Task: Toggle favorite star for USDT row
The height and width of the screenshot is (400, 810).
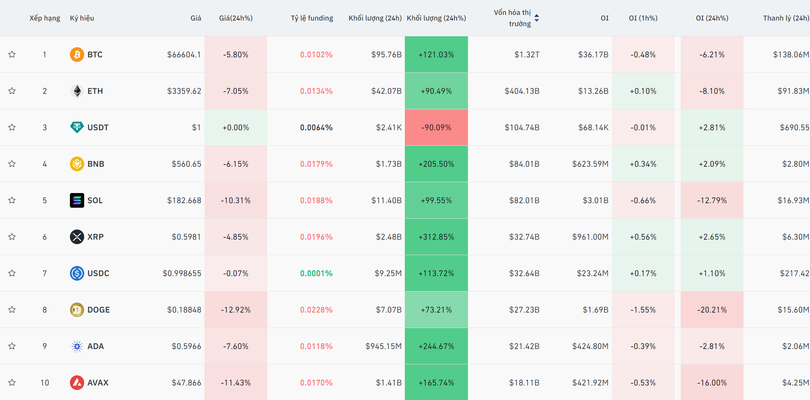Action: [x=12, y=128]
